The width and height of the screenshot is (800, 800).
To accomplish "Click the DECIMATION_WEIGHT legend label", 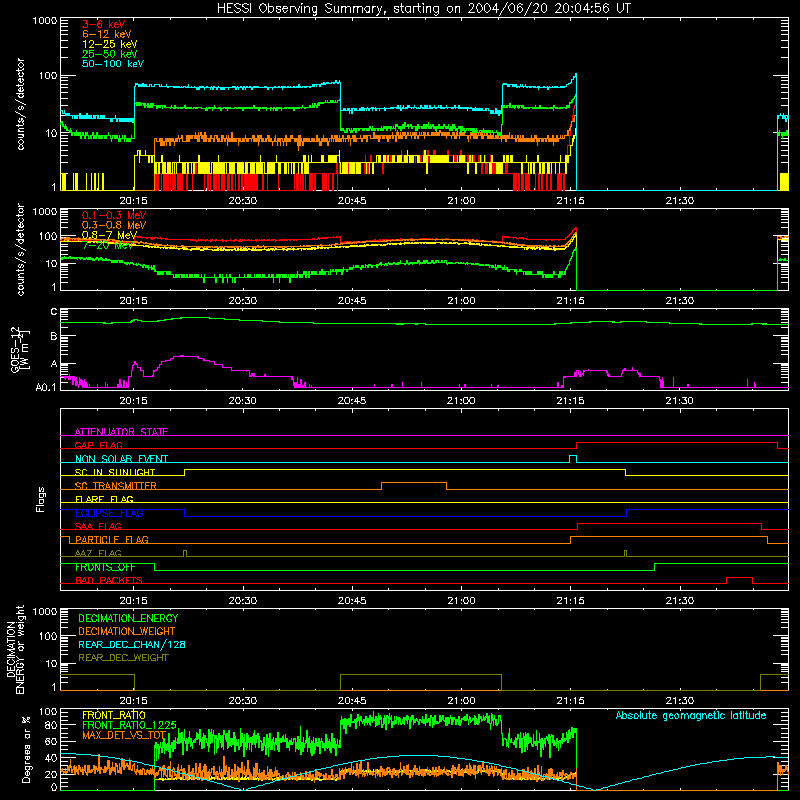I will pyautogui.click(x=127, y=631).
